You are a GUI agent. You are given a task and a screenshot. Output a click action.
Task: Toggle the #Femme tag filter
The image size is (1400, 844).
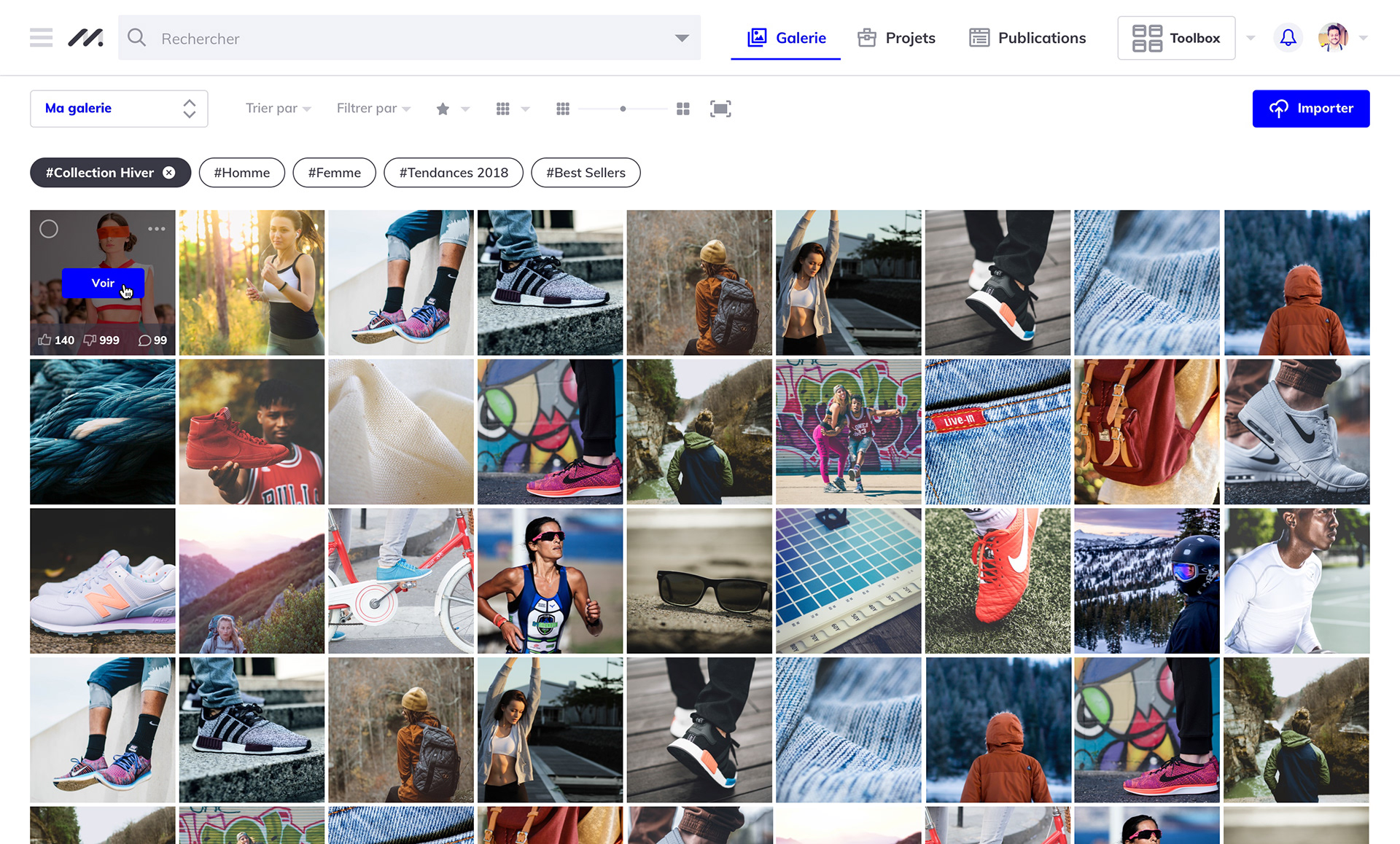[x=334, y=173]
